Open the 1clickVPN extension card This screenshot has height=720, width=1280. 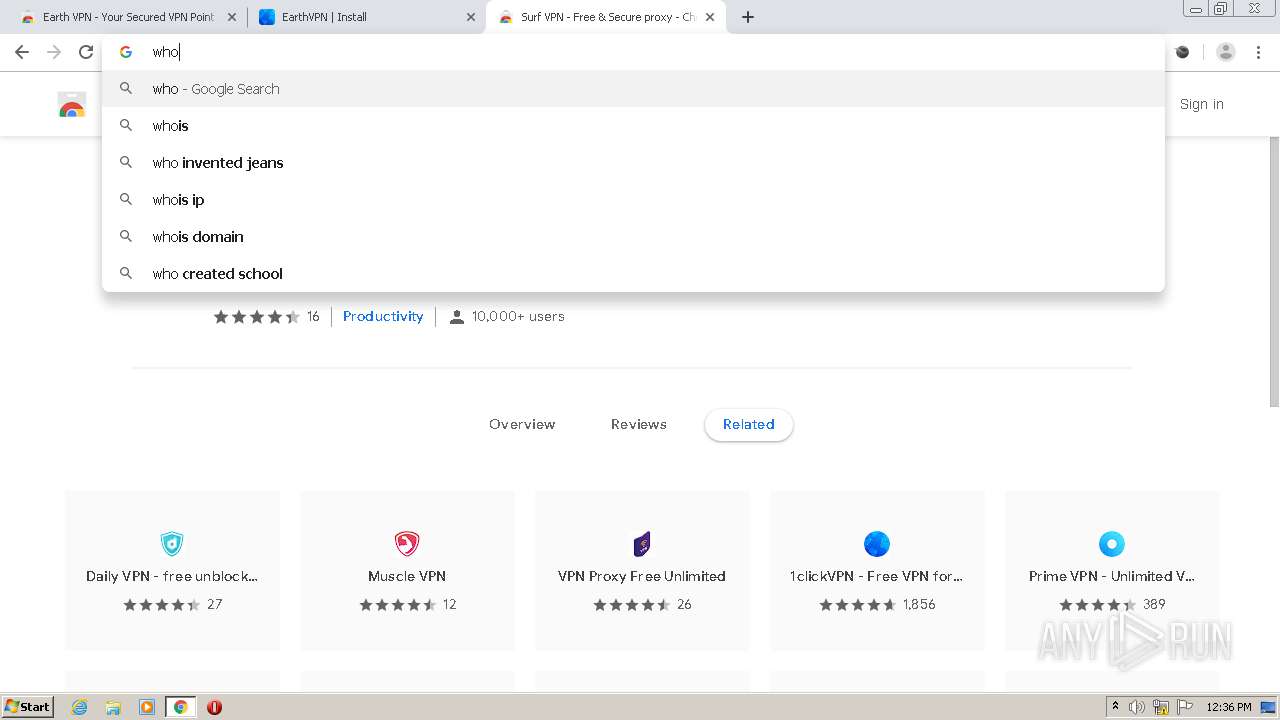coord(877,570)
